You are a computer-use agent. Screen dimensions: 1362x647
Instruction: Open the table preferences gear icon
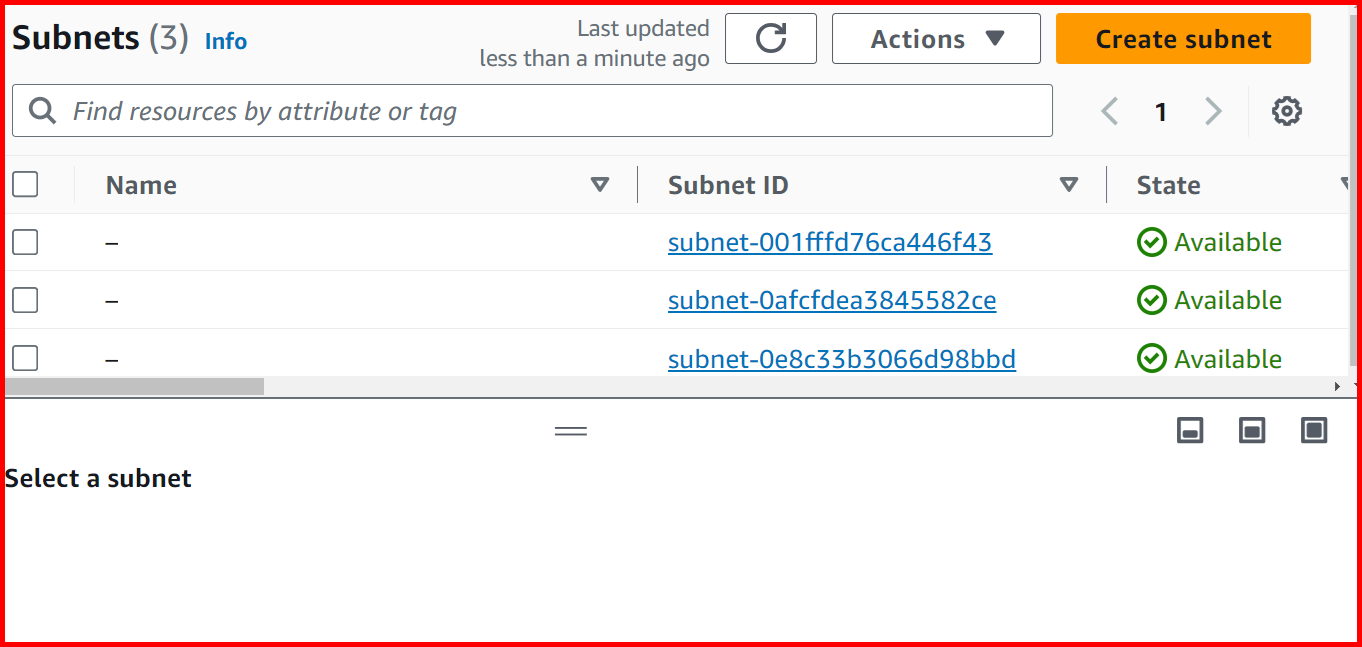pyautogui.click(x=1287, y=111)
